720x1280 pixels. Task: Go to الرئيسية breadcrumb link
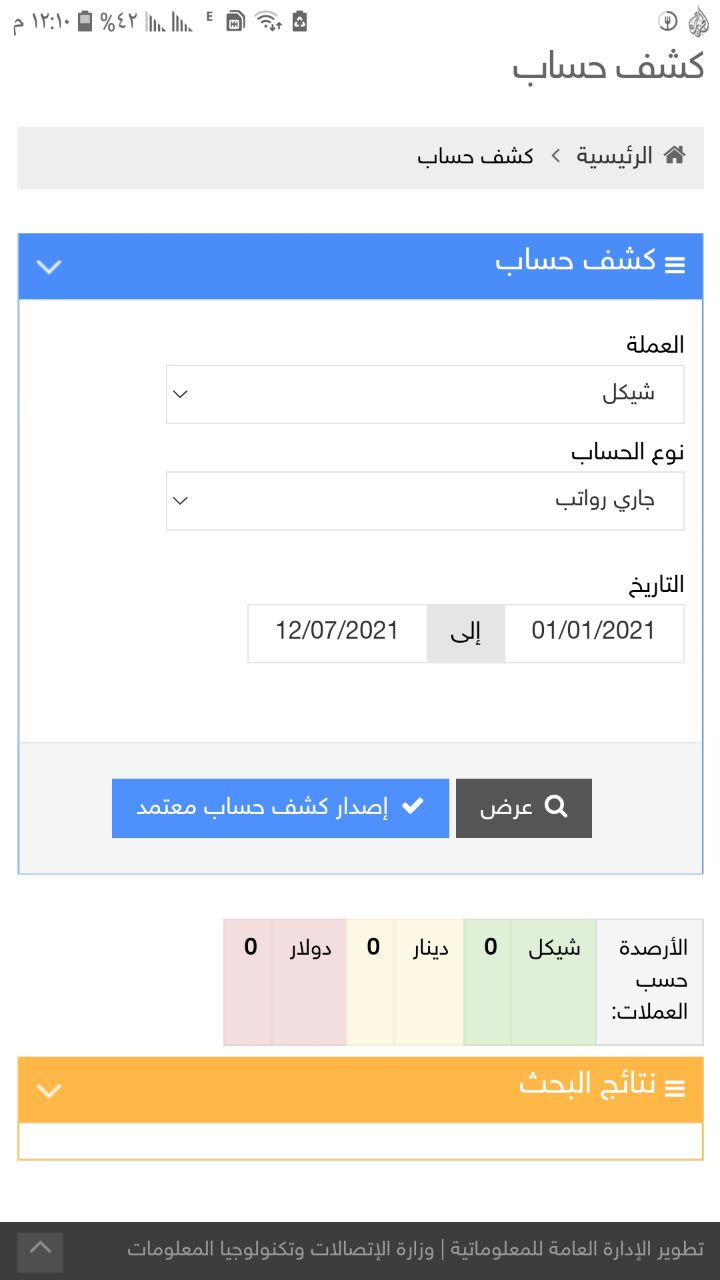[x=614, y=156]
